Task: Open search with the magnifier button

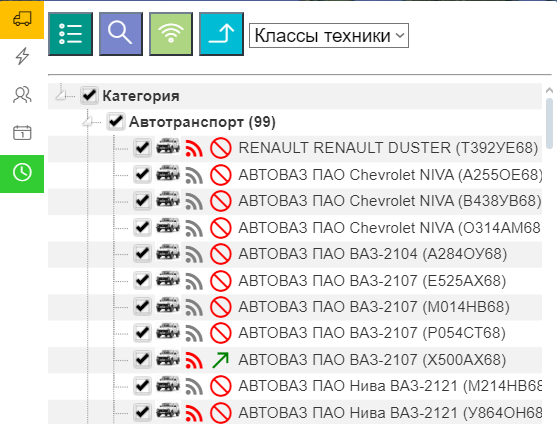Action: [121, 34]
